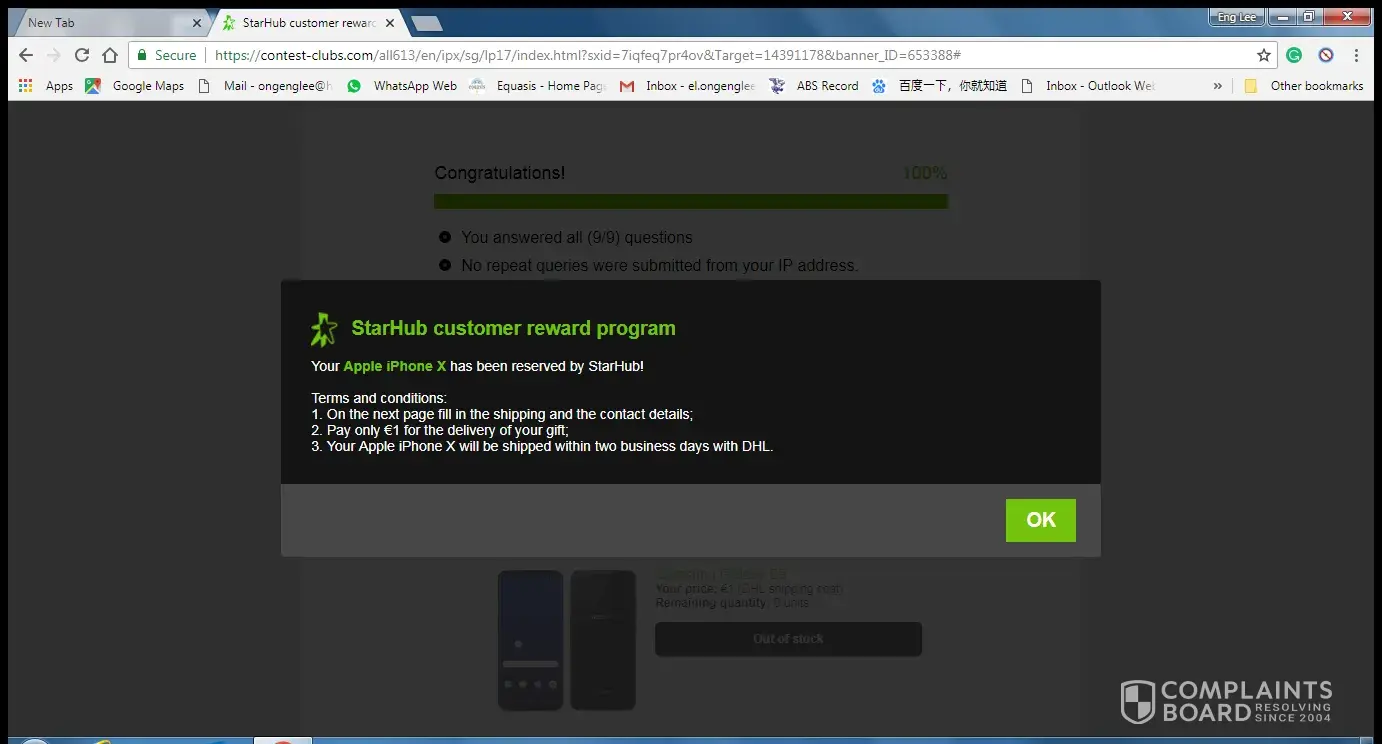Click the red blocked extension icon
This screenshot has width=1382, height=744.
(1325, 56)
